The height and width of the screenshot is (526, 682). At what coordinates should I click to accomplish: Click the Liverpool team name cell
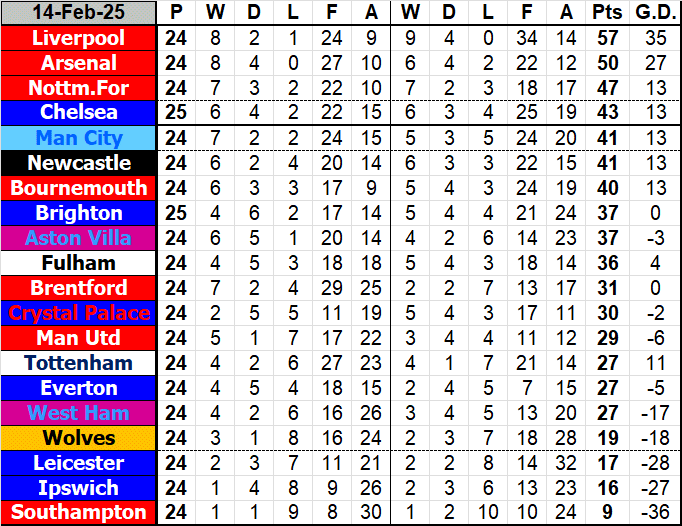79,38
